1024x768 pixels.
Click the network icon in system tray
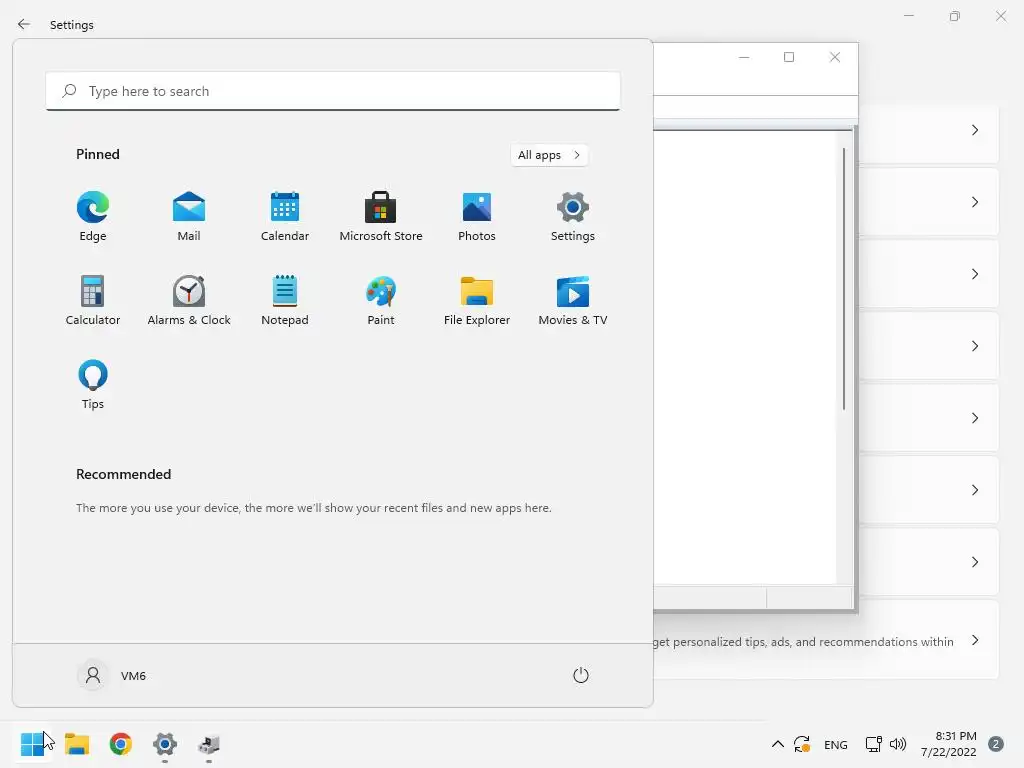(873, 744)
